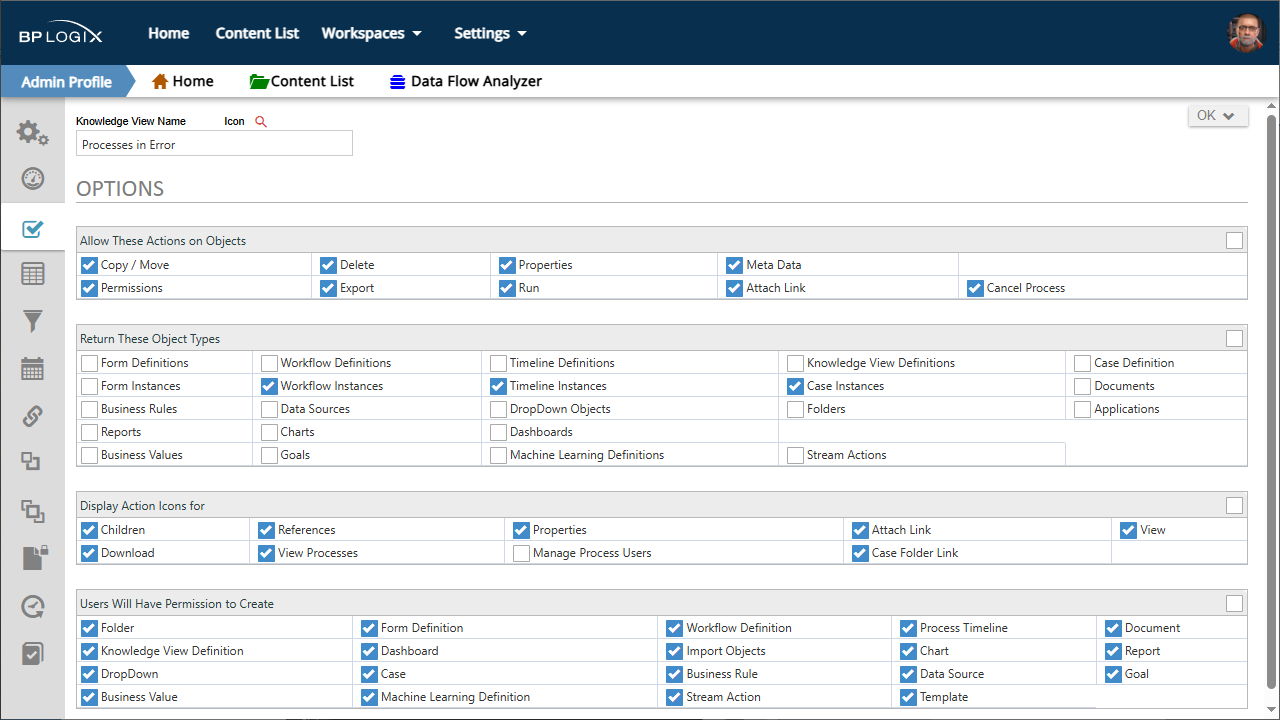
Task: Select the funnel filter sidebar icon
Action: (33, 321)
